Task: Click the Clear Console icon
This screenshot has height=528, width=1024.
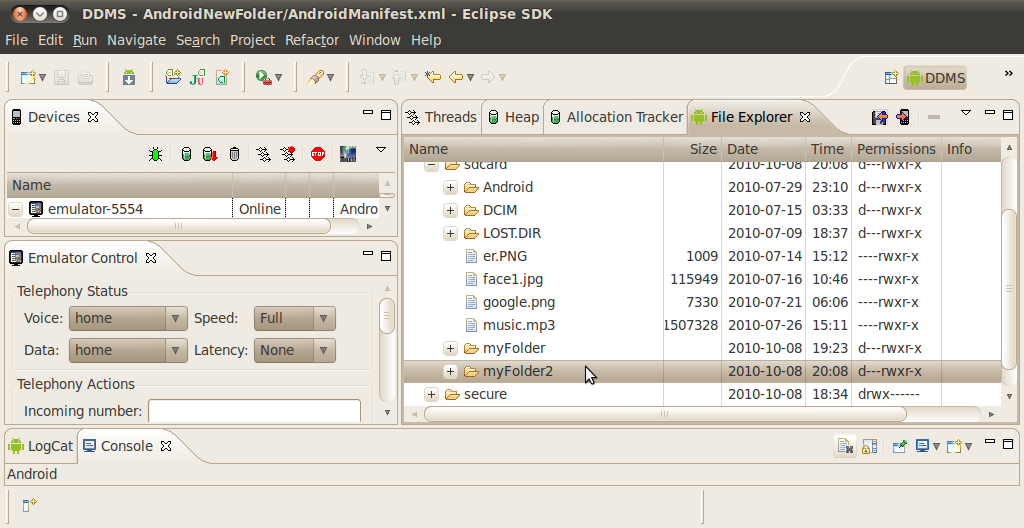Action: [x=845, y=446]
